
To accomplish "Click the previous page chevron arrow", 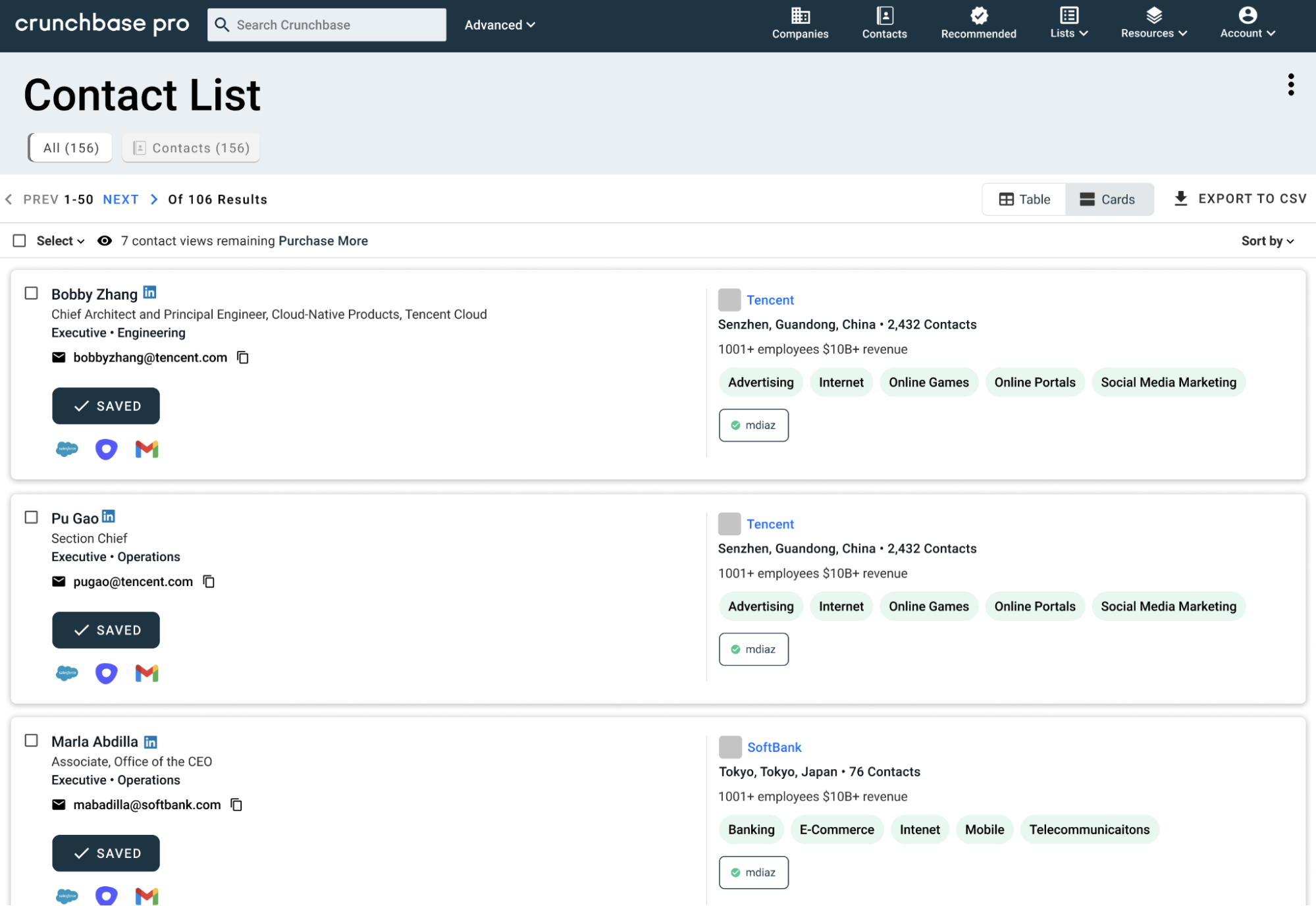I will (x=9, y=200).
